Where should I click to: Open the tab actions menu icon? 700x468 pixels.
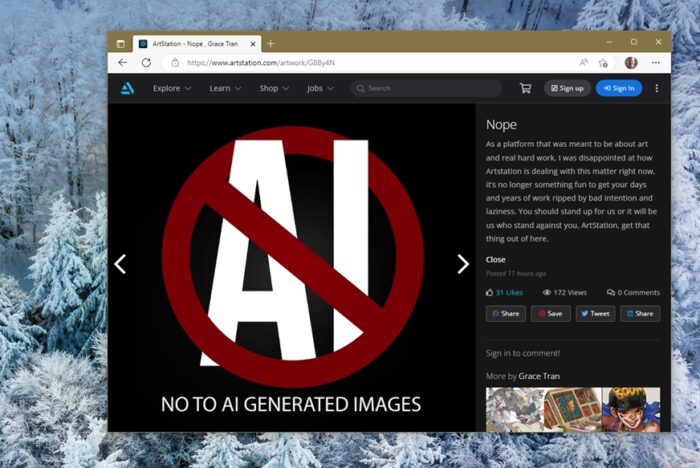[x=121, y=44]
